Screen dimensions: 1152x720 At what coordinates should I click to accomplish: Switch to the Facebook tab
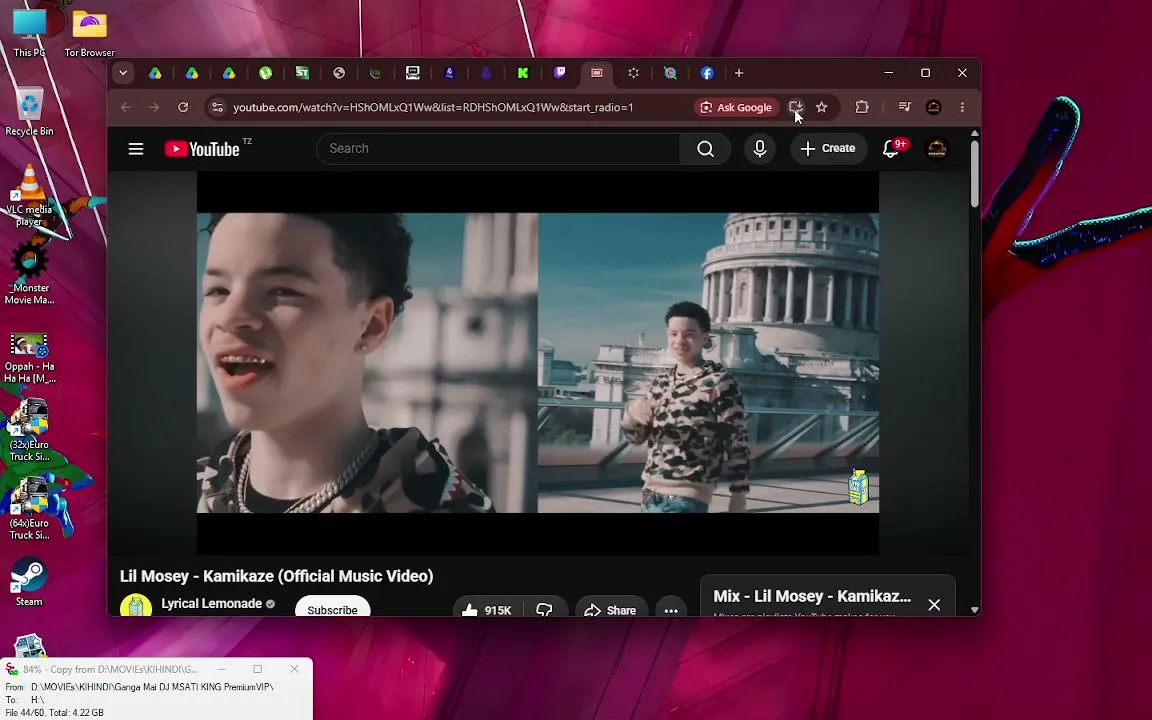707,73
